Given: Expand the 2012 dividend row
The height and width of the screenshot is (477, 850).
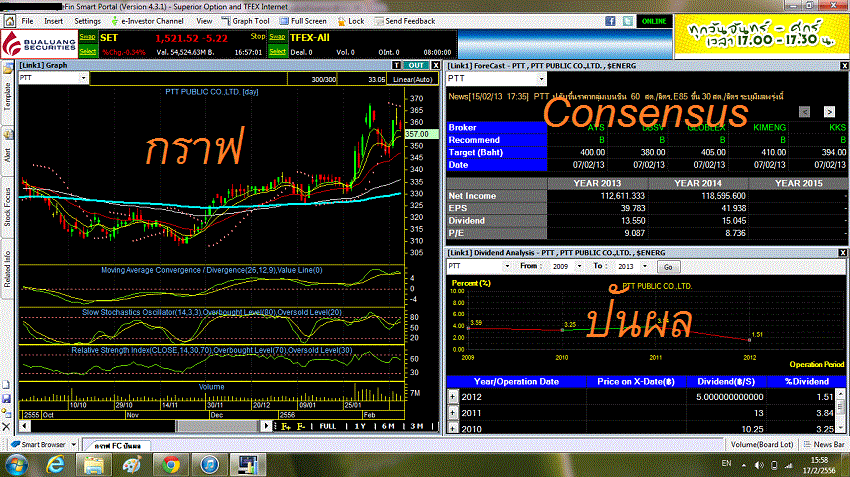Looking at the screenshot, I should point(453,397).
